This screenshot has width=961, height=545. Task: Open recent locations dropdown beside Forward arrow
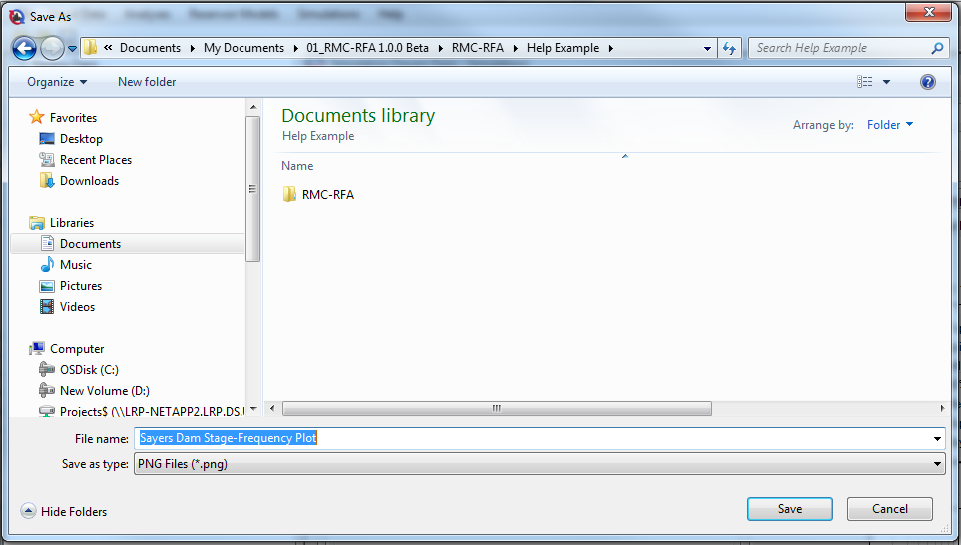point(72,48)
